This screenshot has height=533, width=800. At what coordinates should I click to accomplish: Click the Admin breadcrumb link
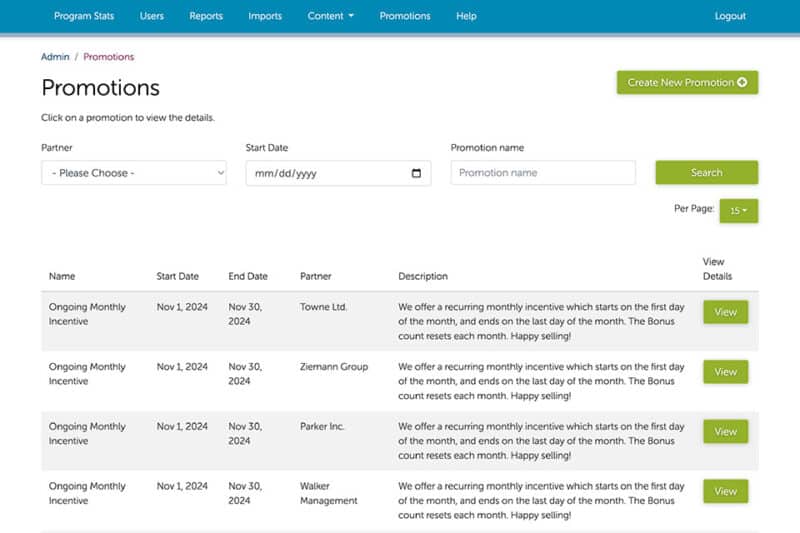[x=55, y=57]
